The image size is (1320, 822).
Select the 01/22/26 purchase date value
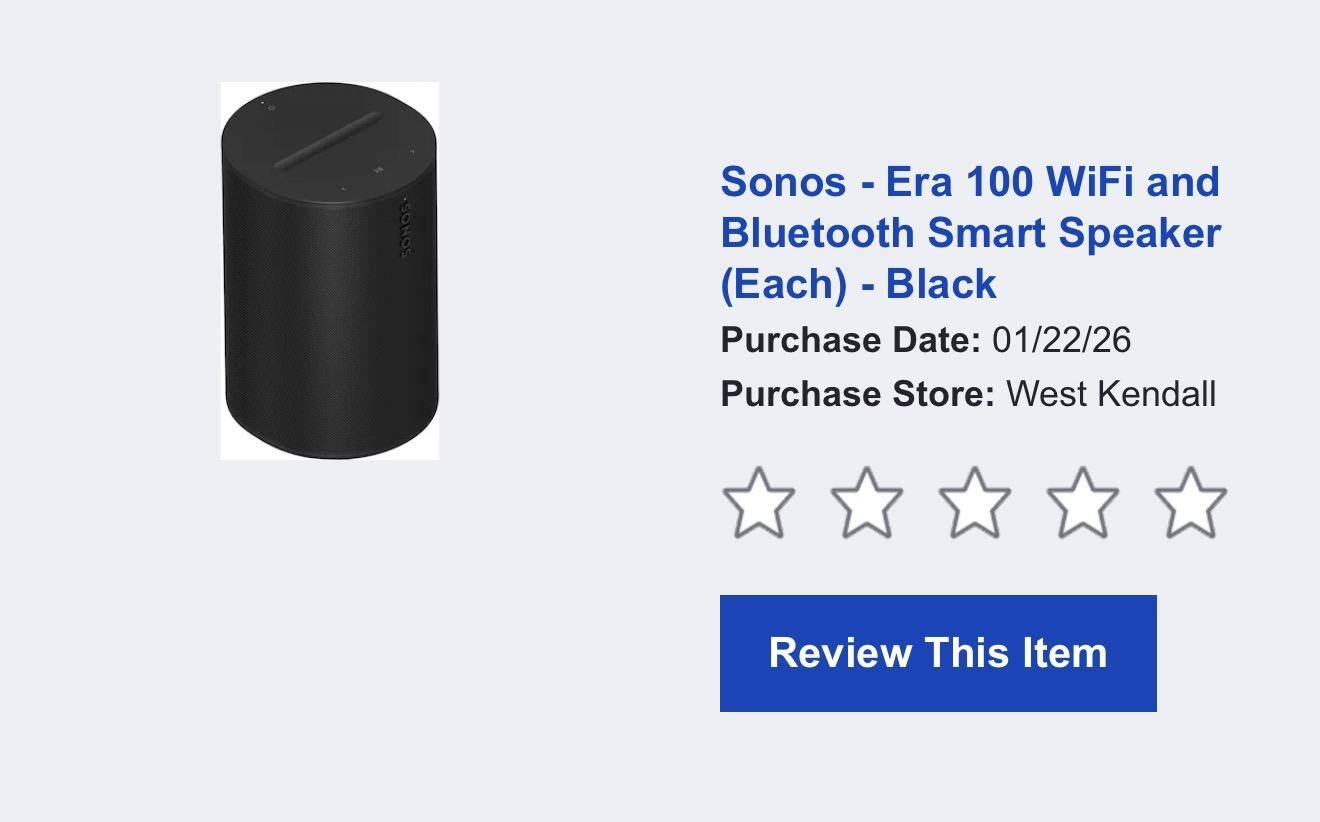tap(1061, 340)
